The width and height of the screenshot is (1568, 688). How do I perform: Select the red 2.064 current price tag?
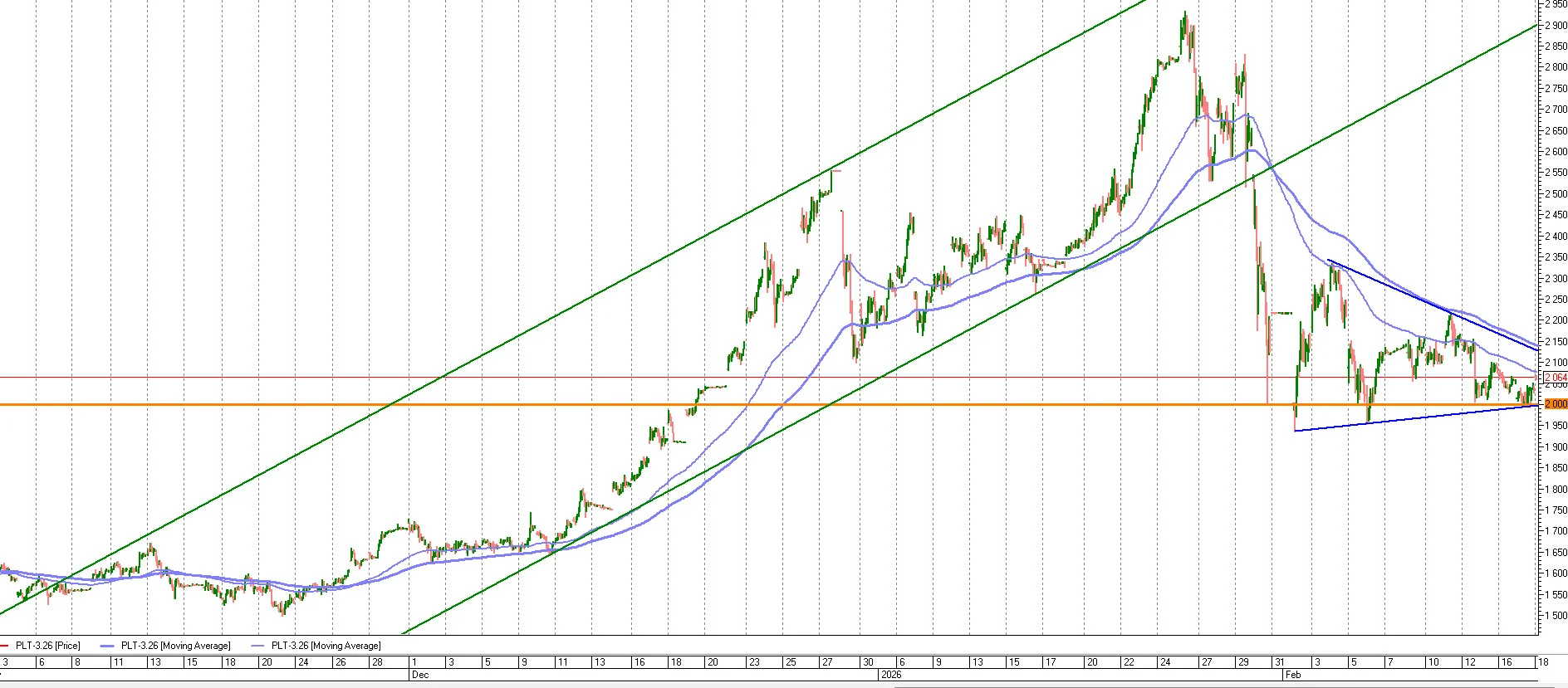pos(1556,378)
